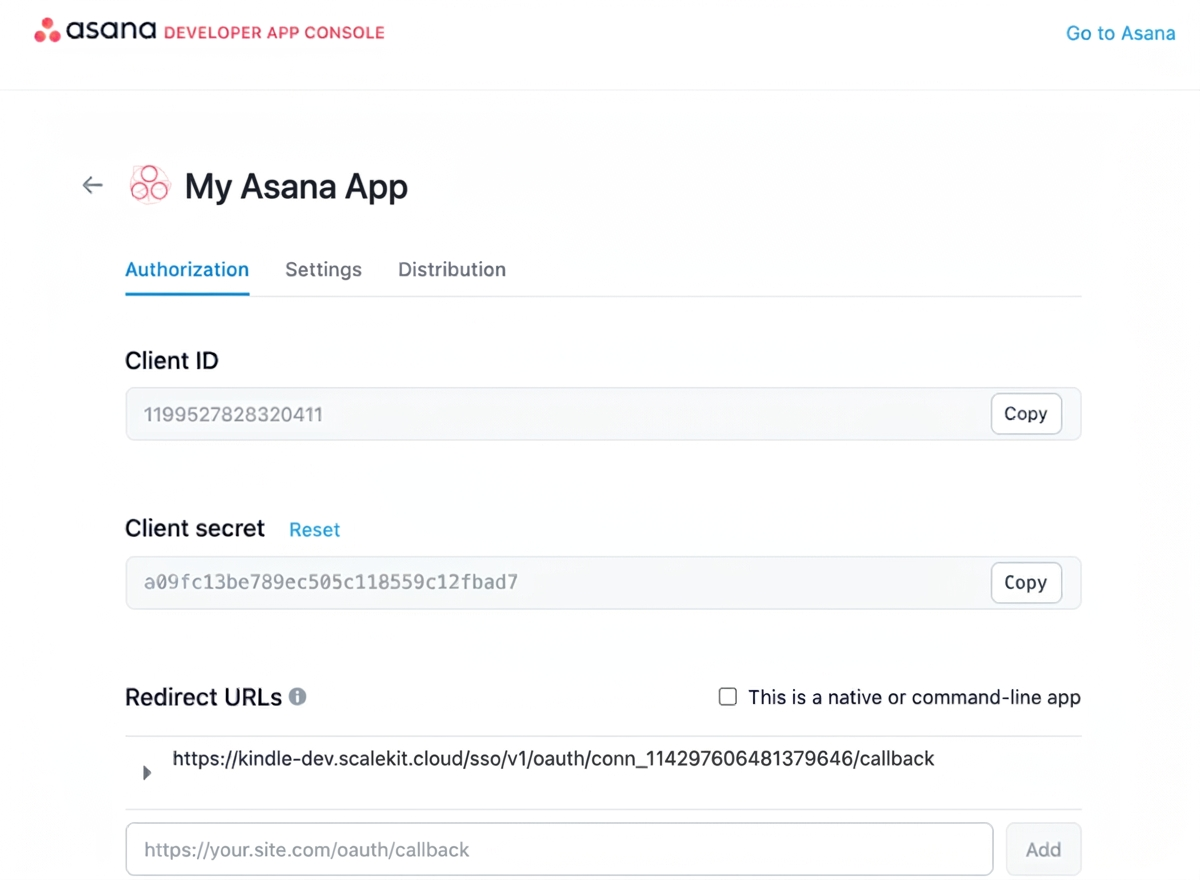Reset the client secret
The height and width of the screenshot is (880, 1200).
(314, 529)
